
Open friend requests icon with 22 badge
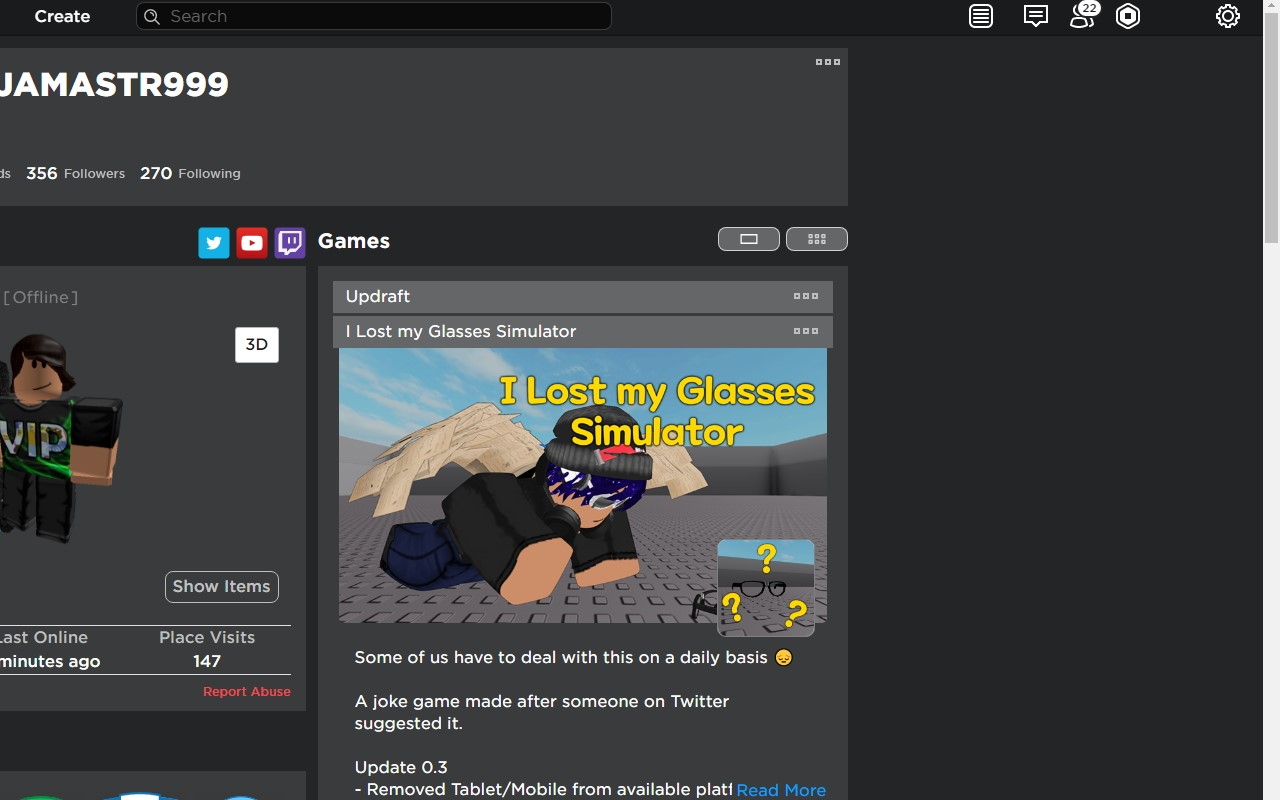pyautogui.click(x=1084, y=15)
